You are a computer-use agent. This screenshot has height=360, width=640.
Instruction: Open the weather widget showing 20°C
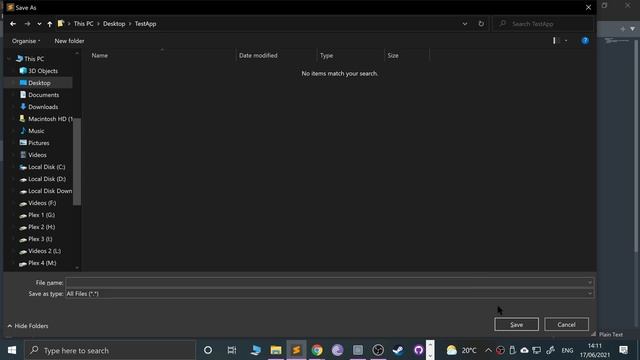click(x=461, y=350)
